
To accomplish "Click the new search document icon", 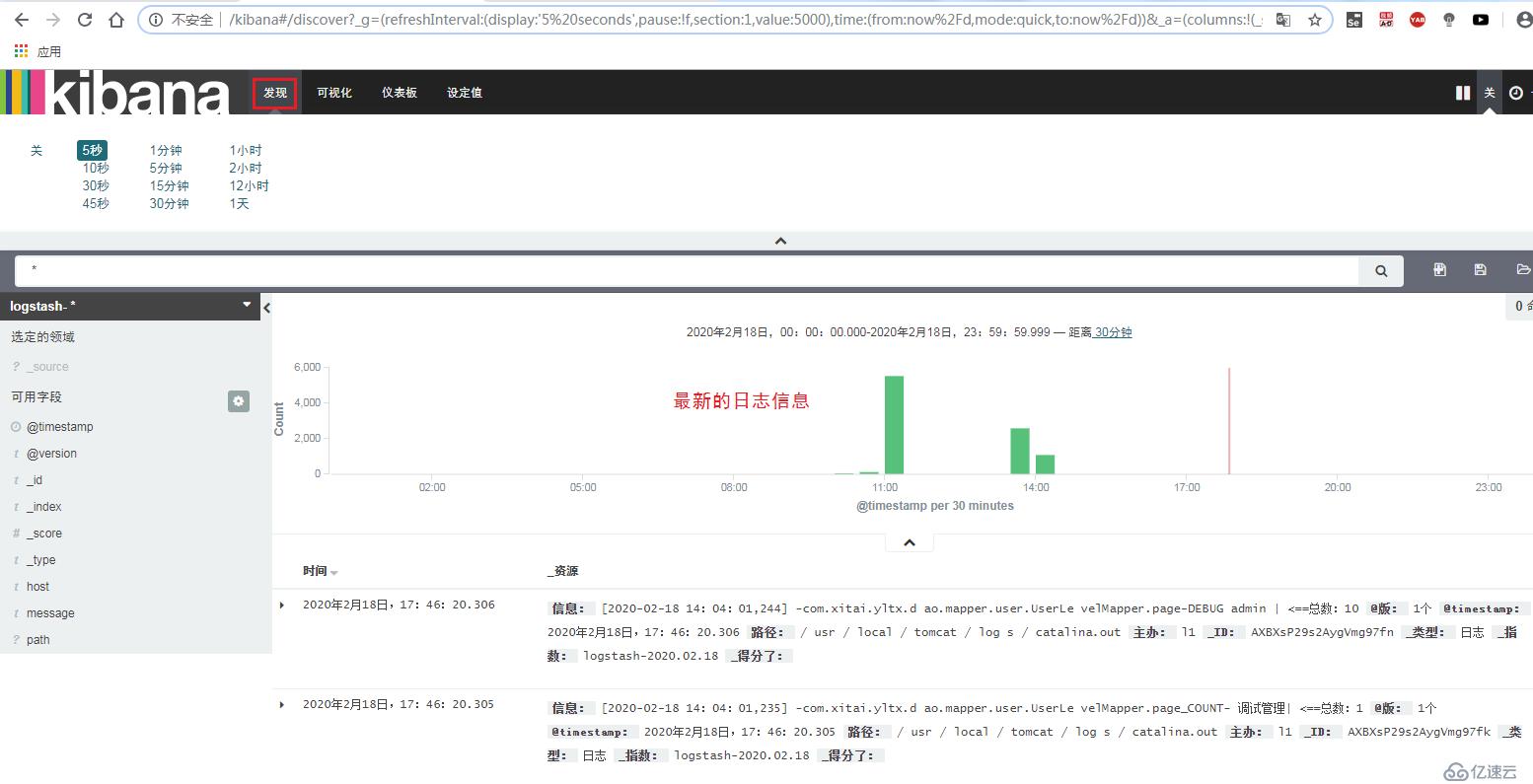I will pyautogui.click(x=1439, y=269).
